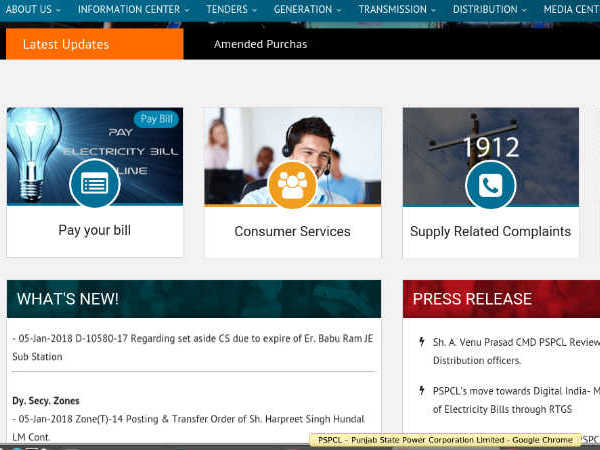Click the PSPCL Google Chrome tooltip

pyautogui.click(x=445, y=440)
